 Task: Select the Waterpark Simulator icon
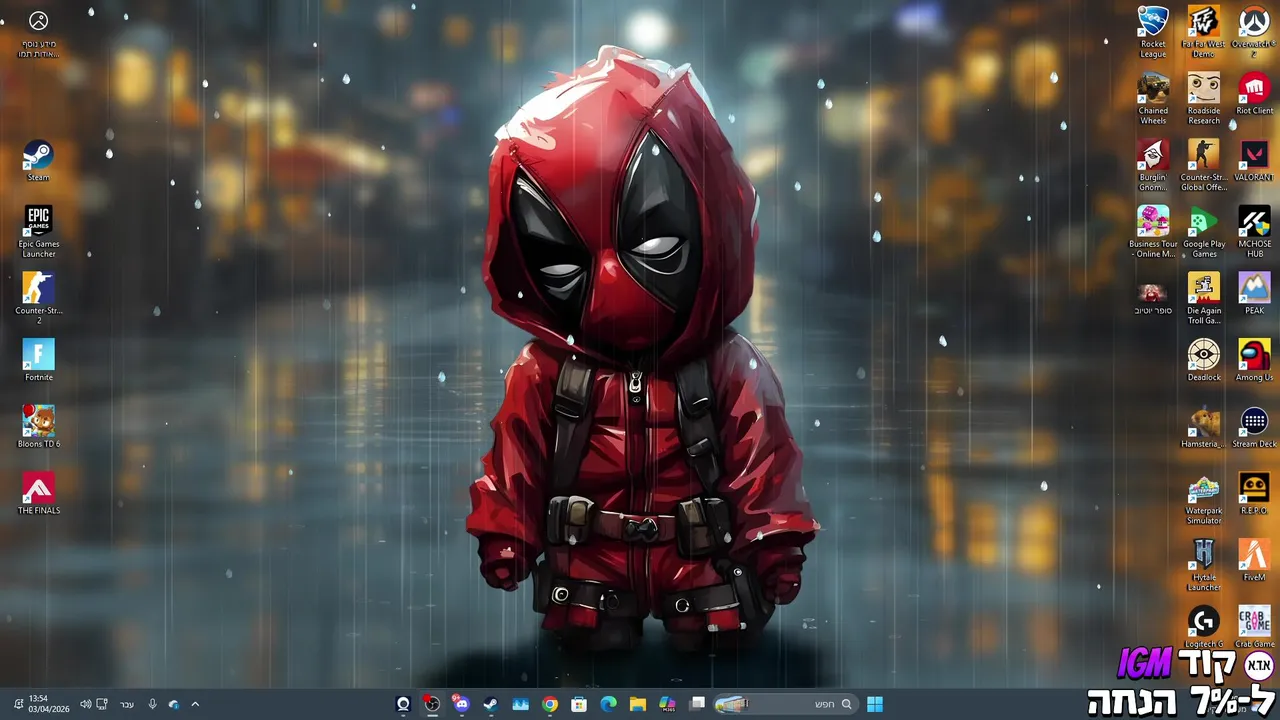click(x=1204, y=500)
